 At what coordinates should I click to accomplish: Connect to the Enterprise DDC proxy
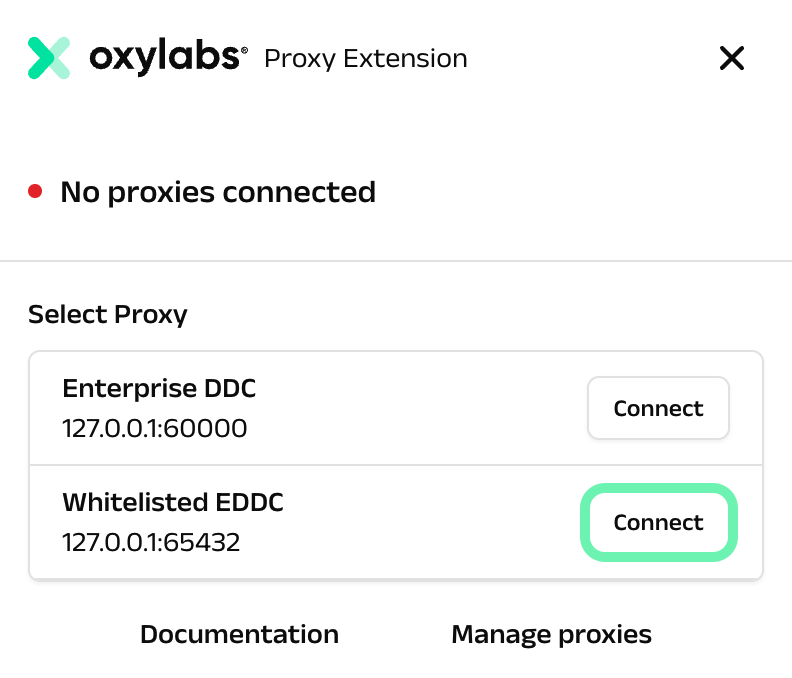pyautogui.click(x=658, y=408)
